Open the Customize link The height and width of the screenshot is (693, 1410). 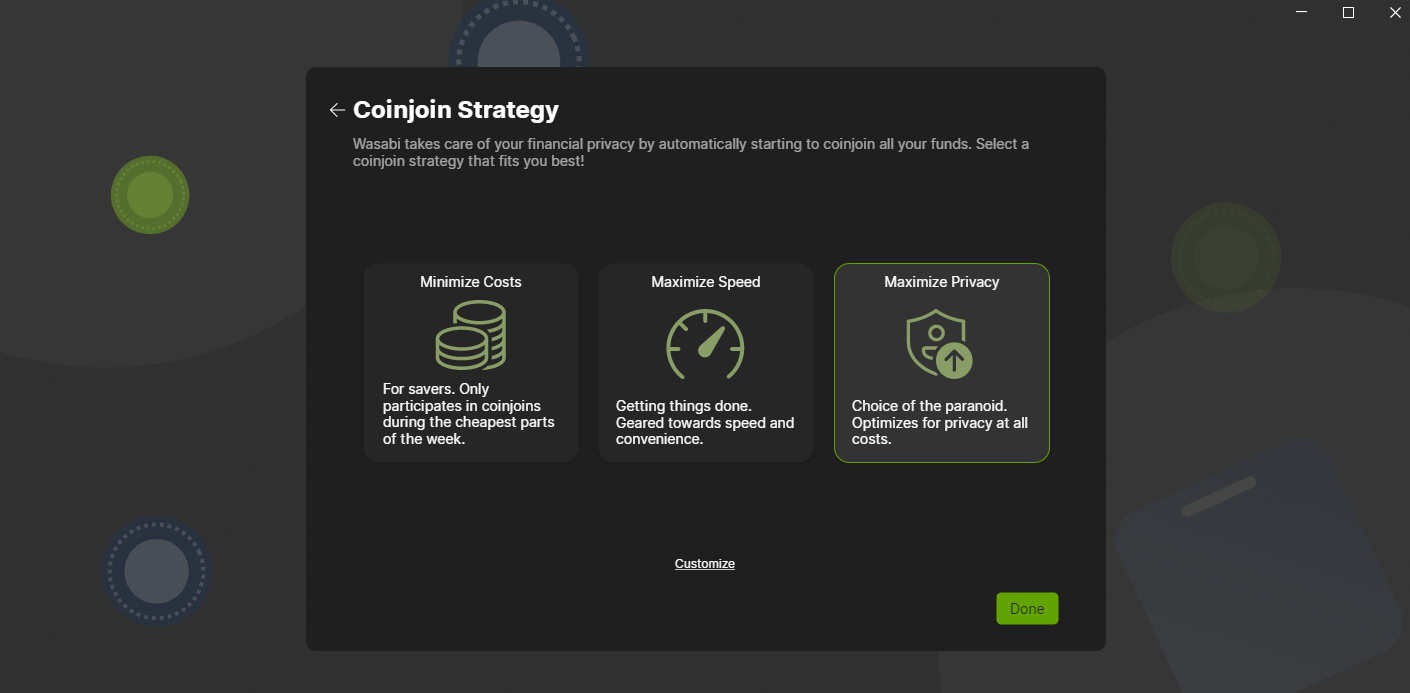[x=705, y=564]
